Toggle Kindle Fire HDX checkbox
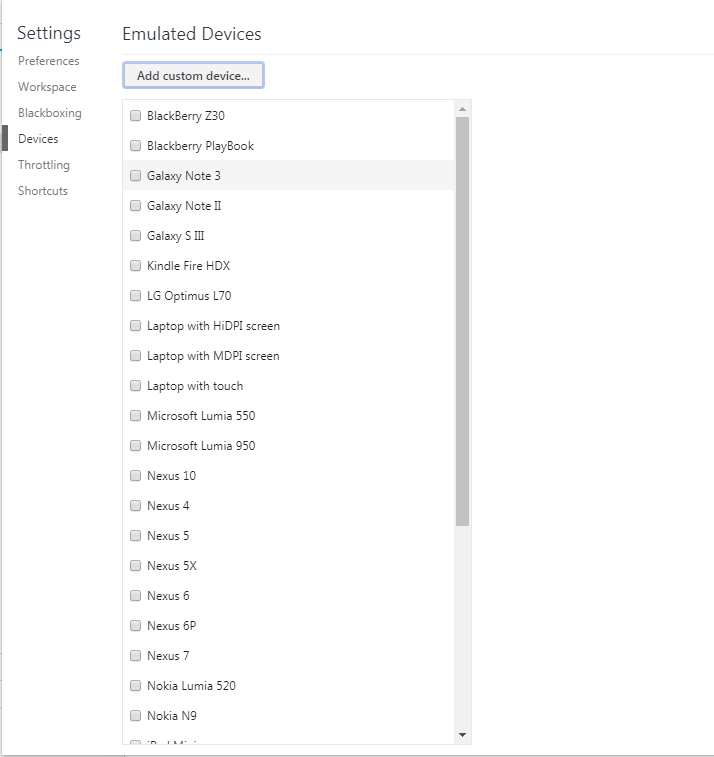This screenshot has height=757, width=714. (136, 266)
